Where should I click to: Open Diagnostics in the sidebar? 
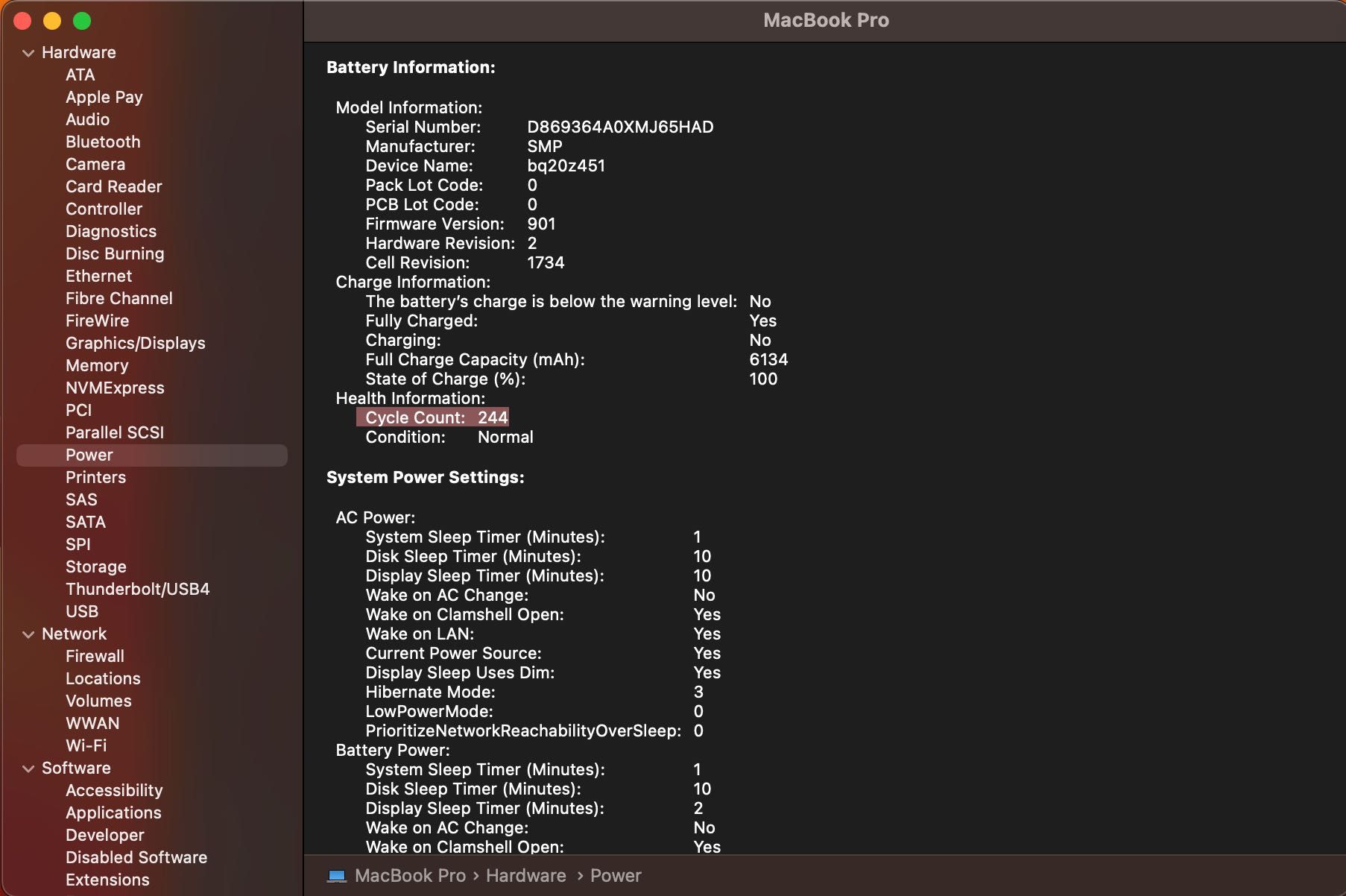tap(111, 231)
